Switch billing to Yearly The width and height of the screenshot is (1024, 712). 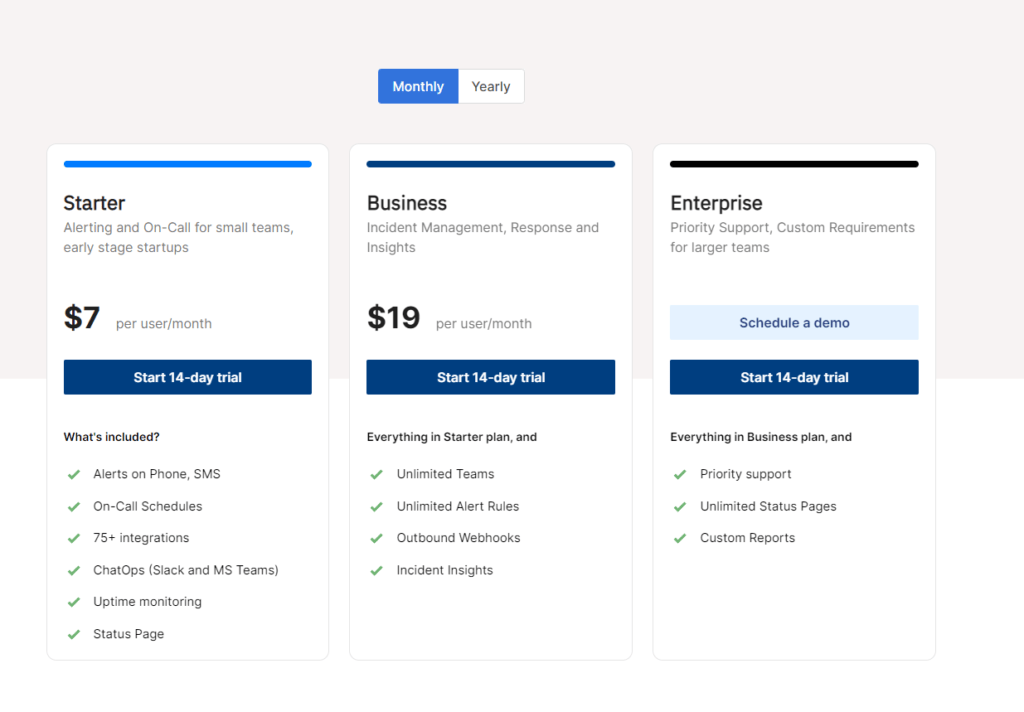point(491,86)
